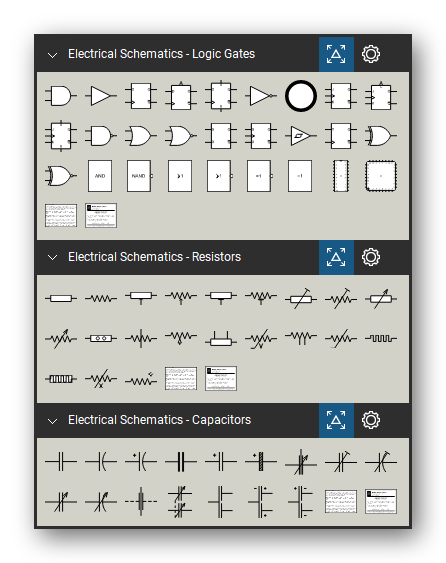Viewport: 446px width, 563px height.
Task: Open Resistors section gear settings
Action: pyautogui.click(x=371, y=257)
